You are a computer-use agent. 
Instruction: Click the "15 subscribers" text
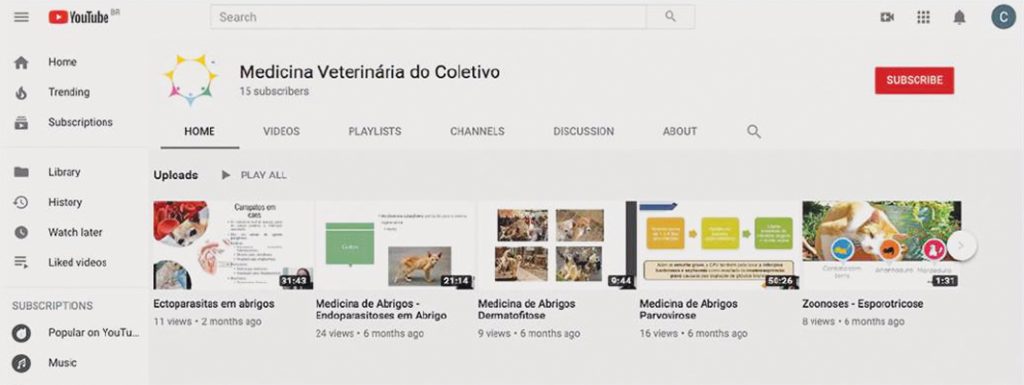[x=274, y=91]
